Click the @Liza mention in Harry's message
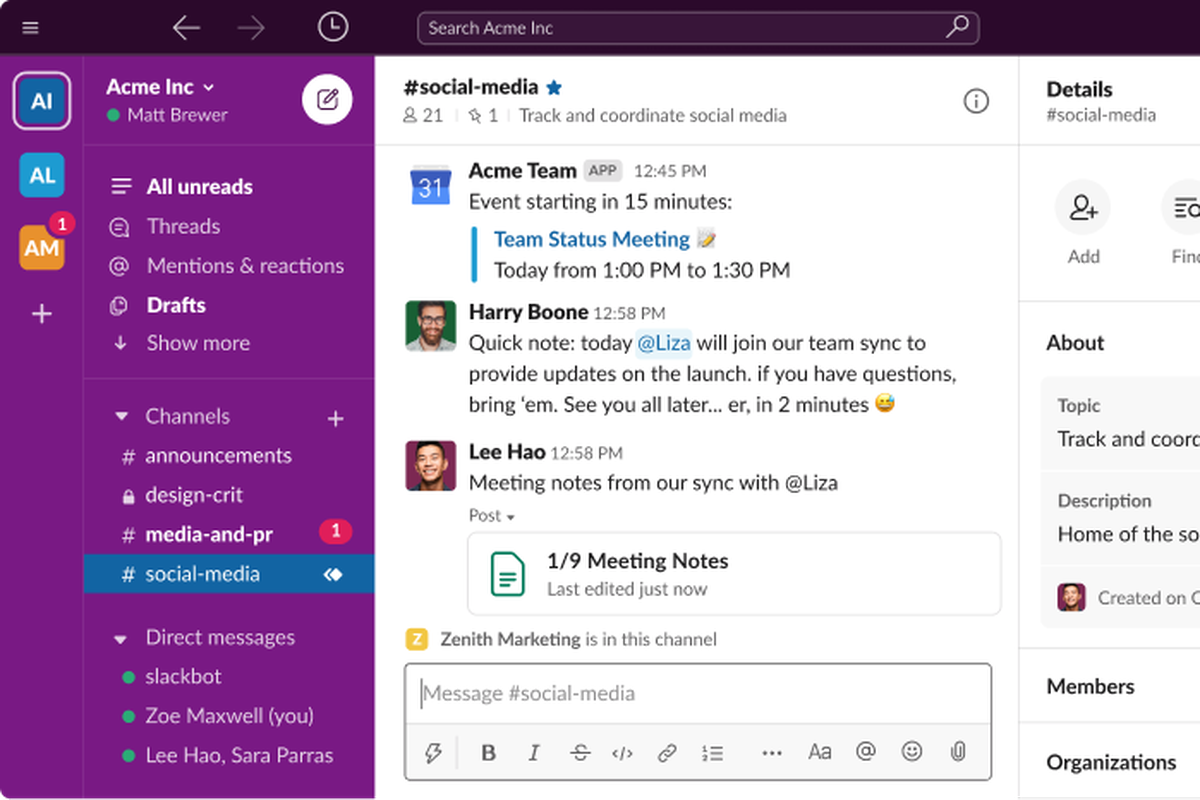Viewport: 1200px width, 800px height. pyautogui.click(x=664, y=343)
